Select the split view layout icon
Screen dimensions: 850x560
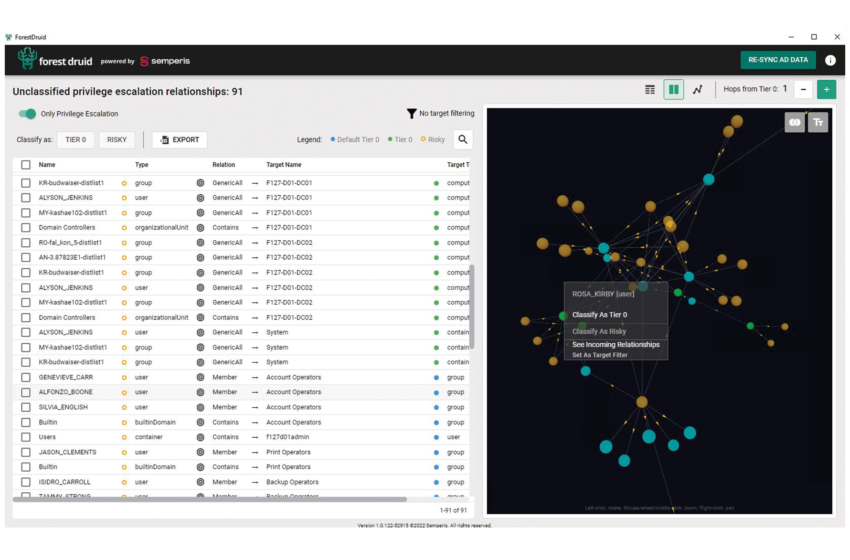click(674, 90)
